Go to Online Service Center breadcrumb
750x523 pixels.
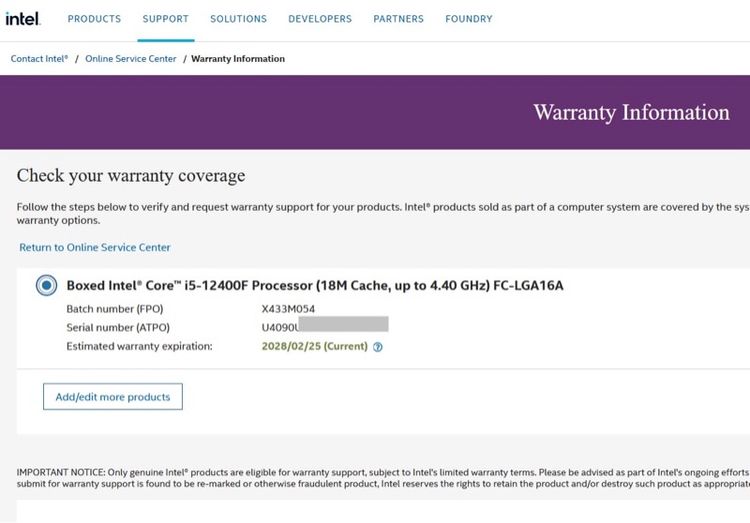pos(131,58)
